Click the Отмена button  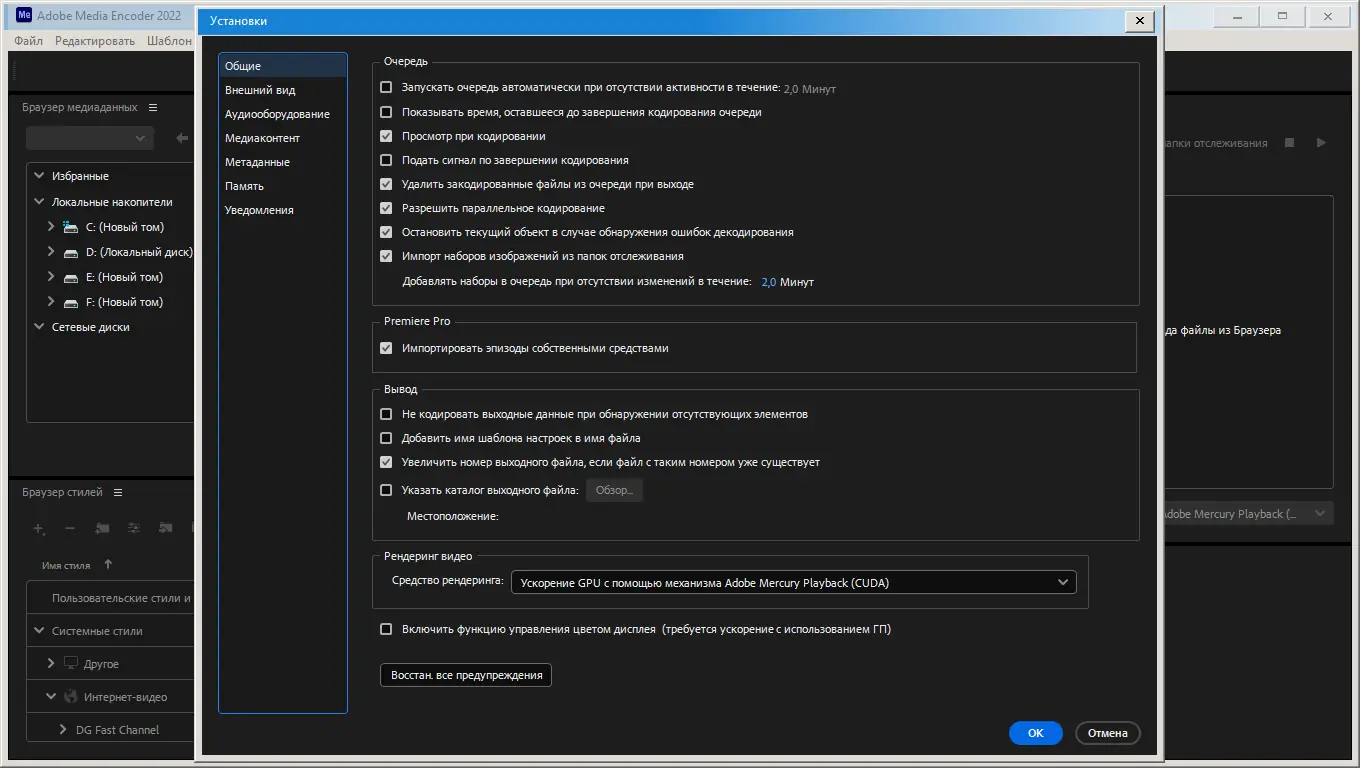(1108, 733)
